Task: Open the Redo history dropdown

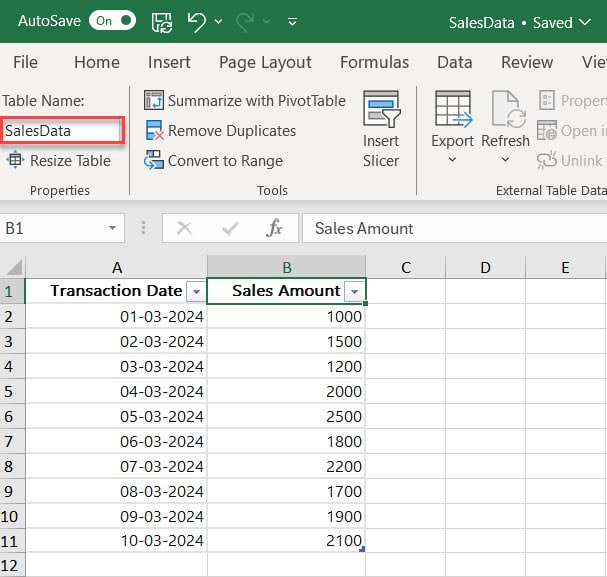Action: click(x=266, y=21)
